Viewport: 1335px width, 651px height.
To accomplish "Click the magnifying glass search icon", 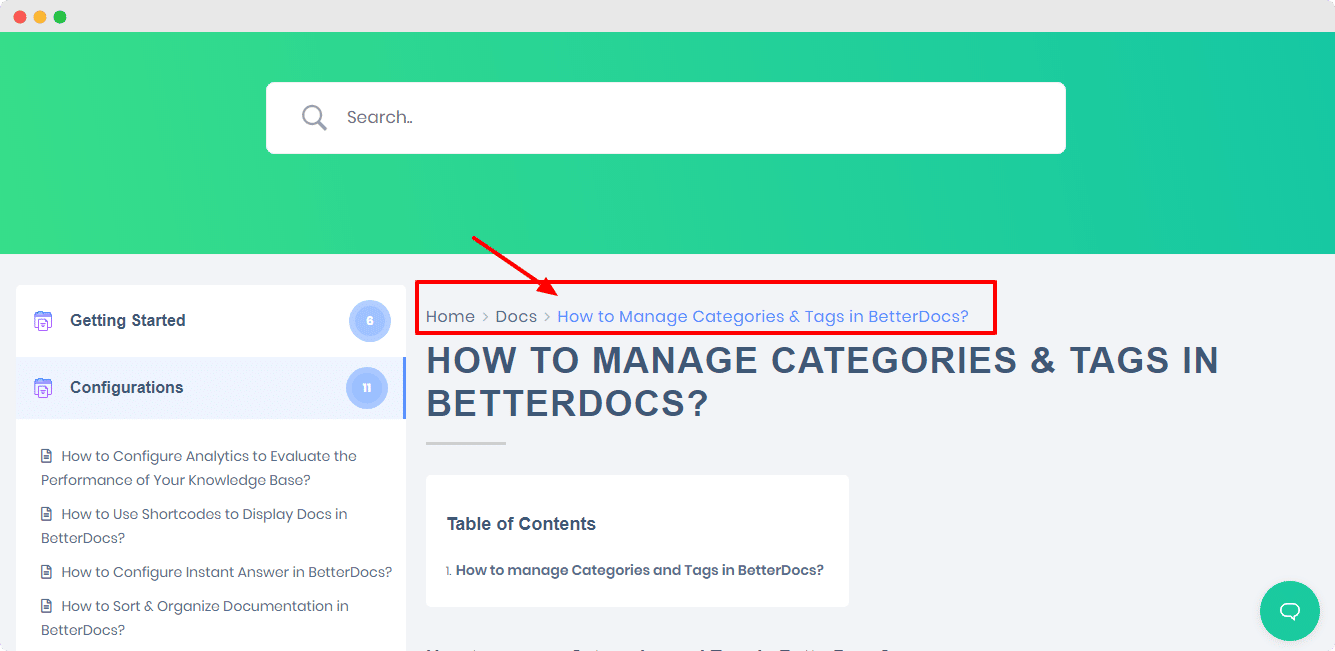I will 314,117.
